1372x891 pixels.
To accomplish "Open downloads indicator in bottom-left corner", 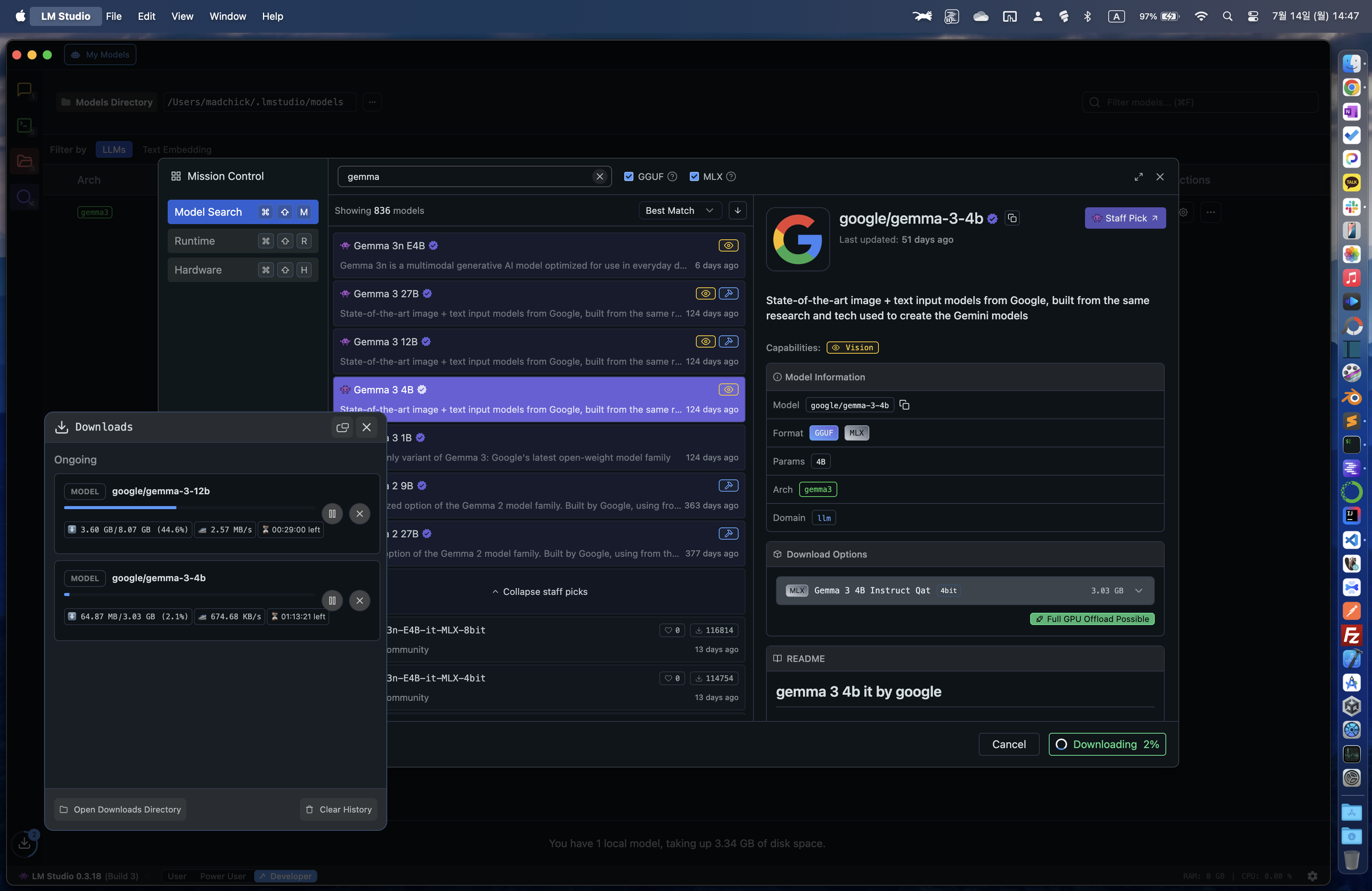I will (25, 843).
